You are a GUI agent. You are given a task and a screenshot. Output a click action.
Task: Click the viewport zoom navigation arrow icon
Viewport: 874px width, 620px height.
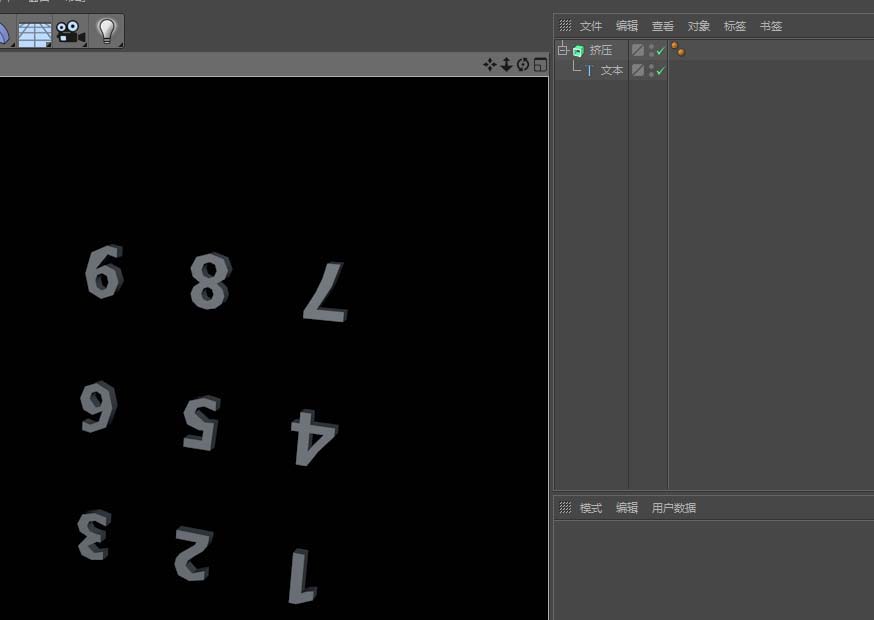[x=506, y=65]
